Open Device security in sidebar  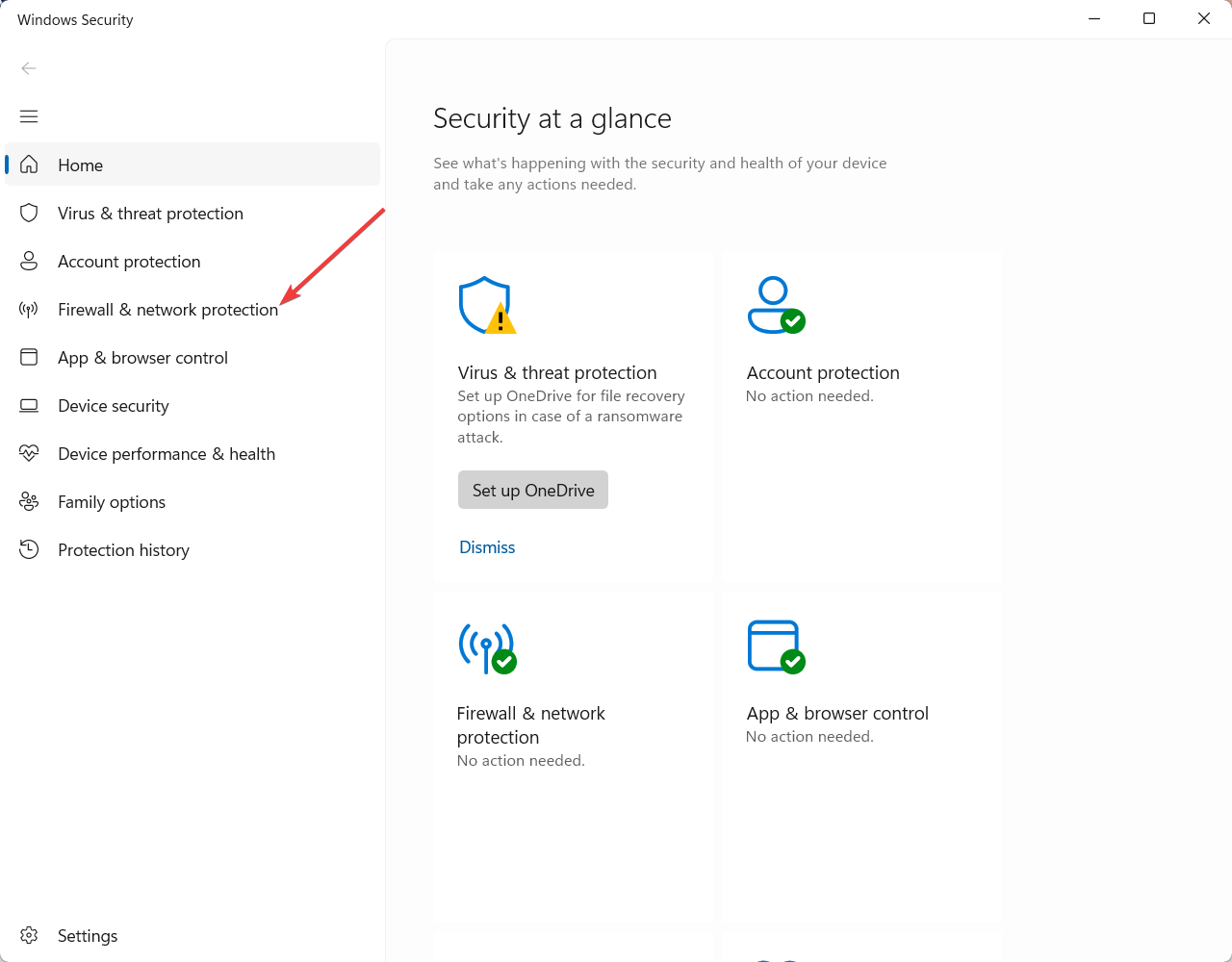click(192, 405)
